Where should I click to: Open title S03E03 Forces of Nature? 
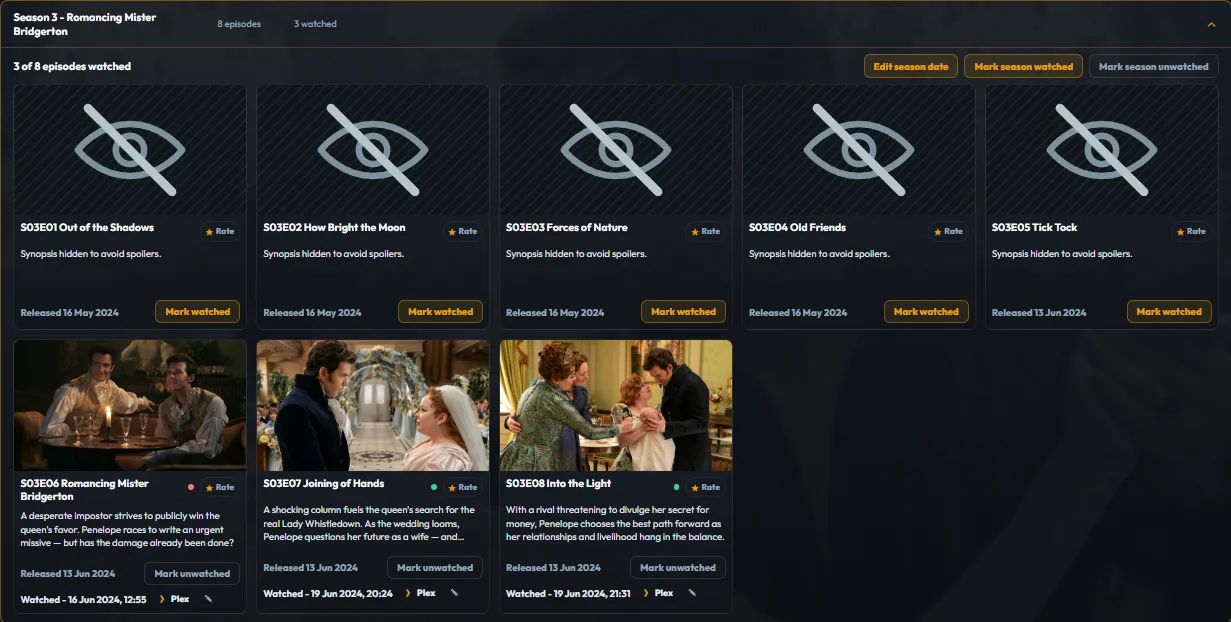tap(567, 227)
